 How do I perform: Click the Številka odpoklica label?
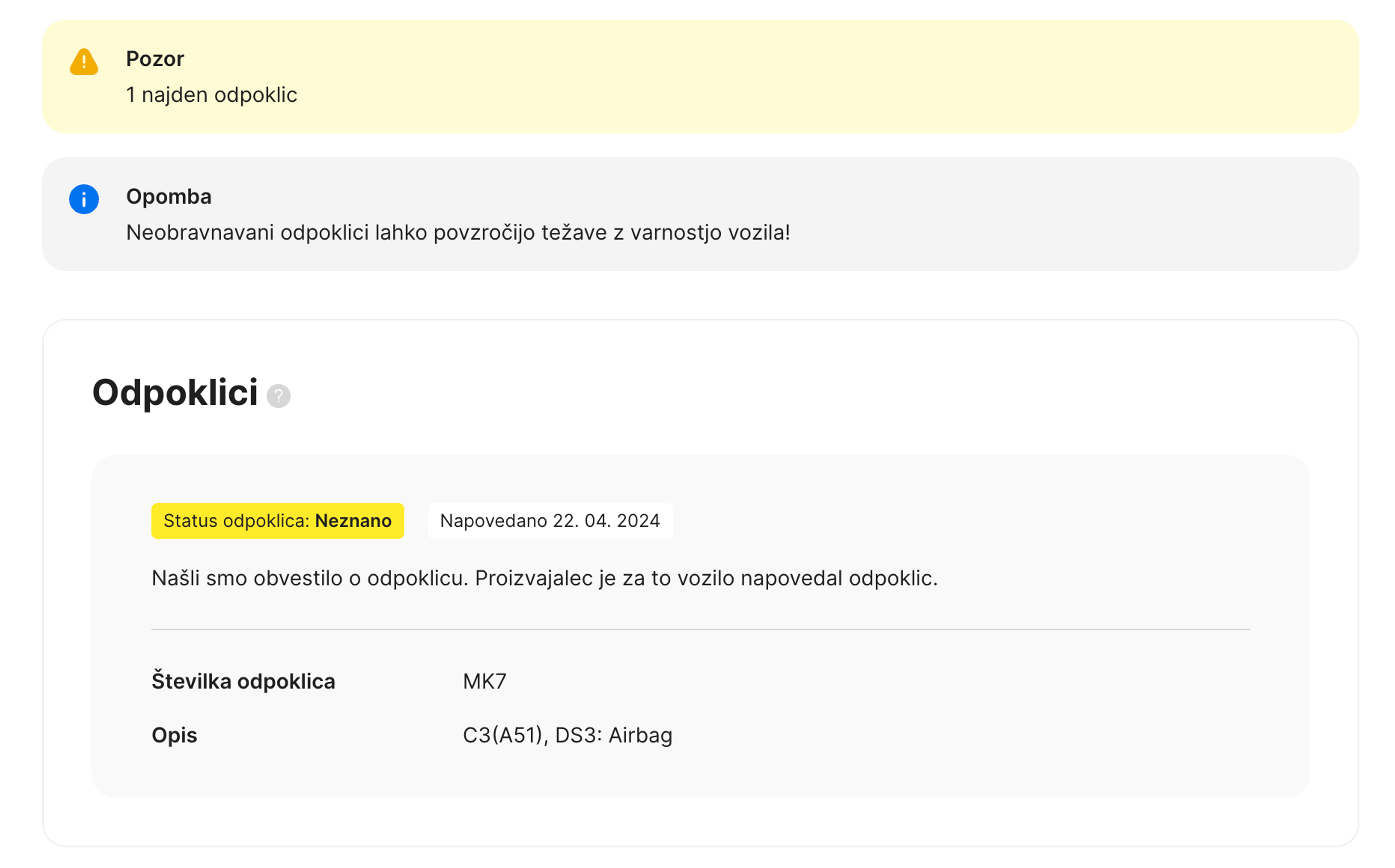click(243, 681)
